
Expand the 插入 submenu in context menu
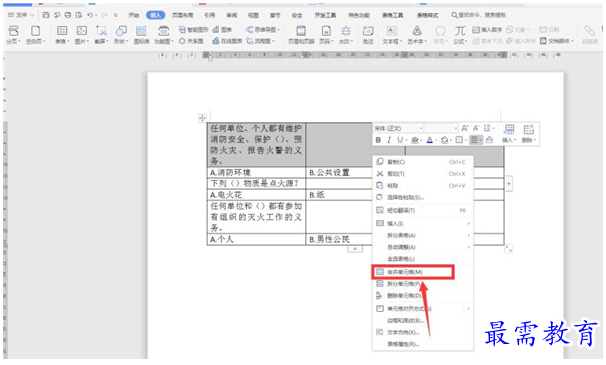point(422,223)
